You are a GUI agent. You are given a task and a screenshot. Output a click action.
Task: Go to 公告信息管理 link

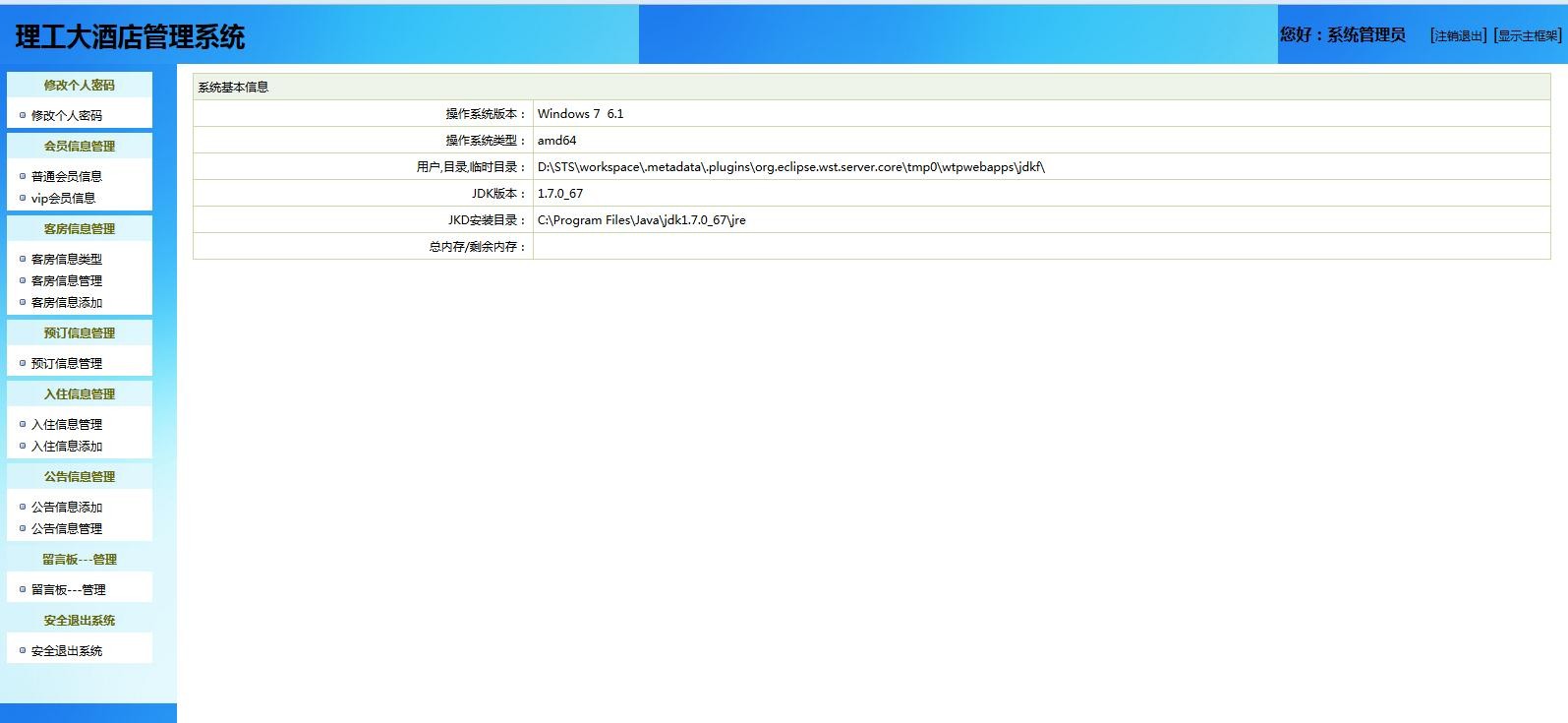click(67, 528)
